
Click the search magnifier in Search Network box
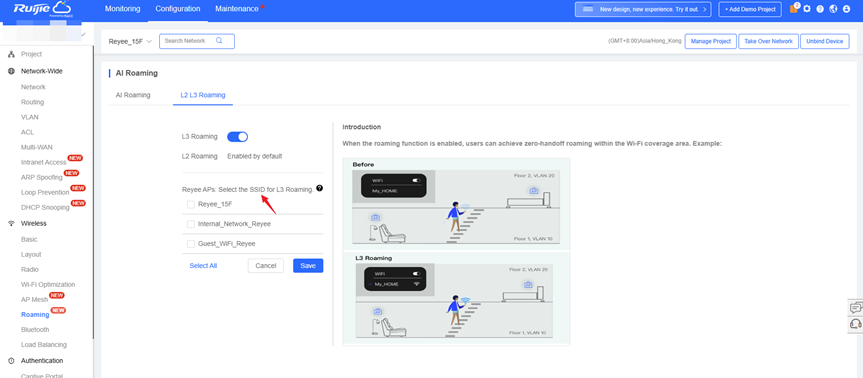[219, 41]
